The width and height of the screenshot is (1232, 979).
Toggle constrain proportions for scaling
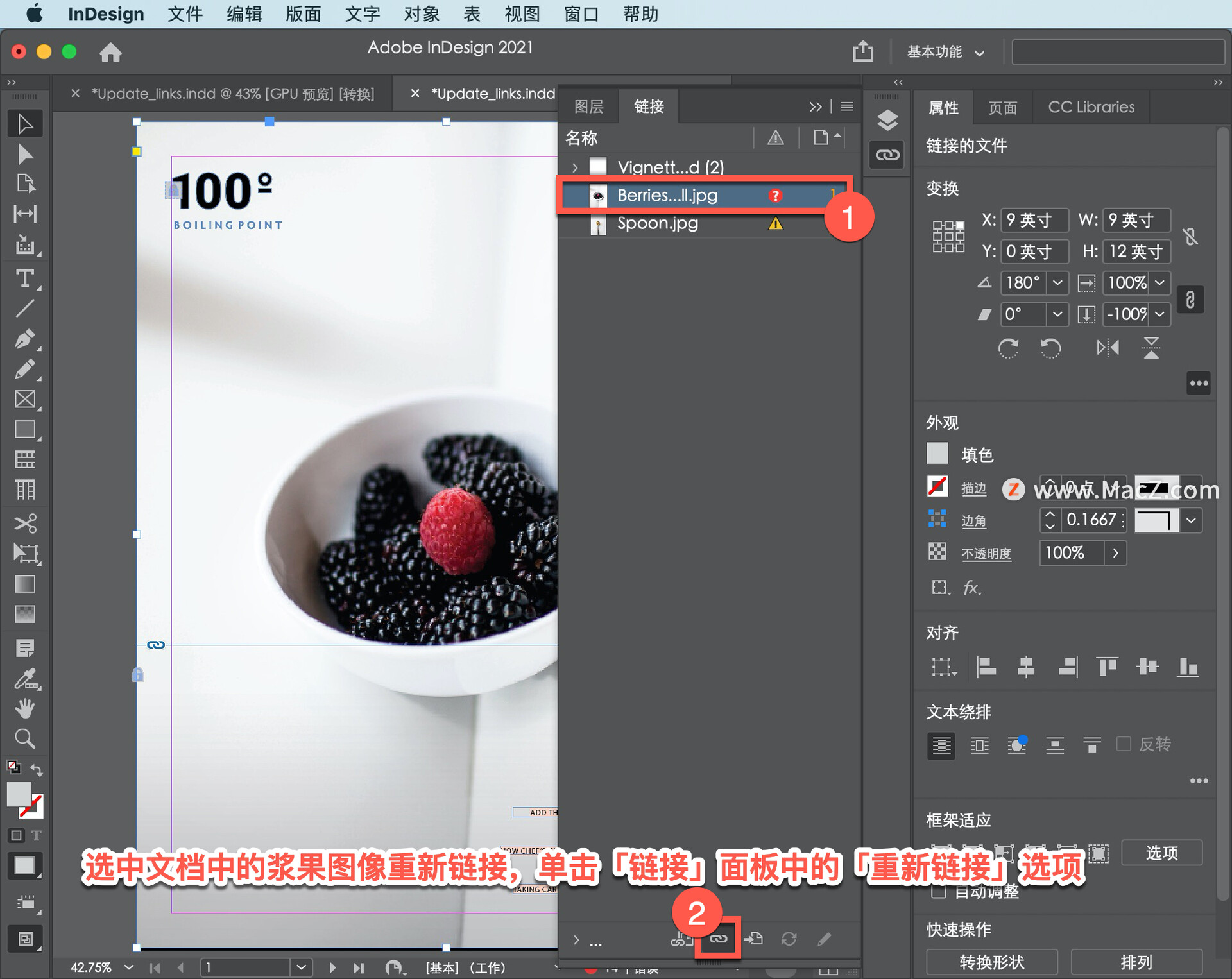[x=1190, y=300]
